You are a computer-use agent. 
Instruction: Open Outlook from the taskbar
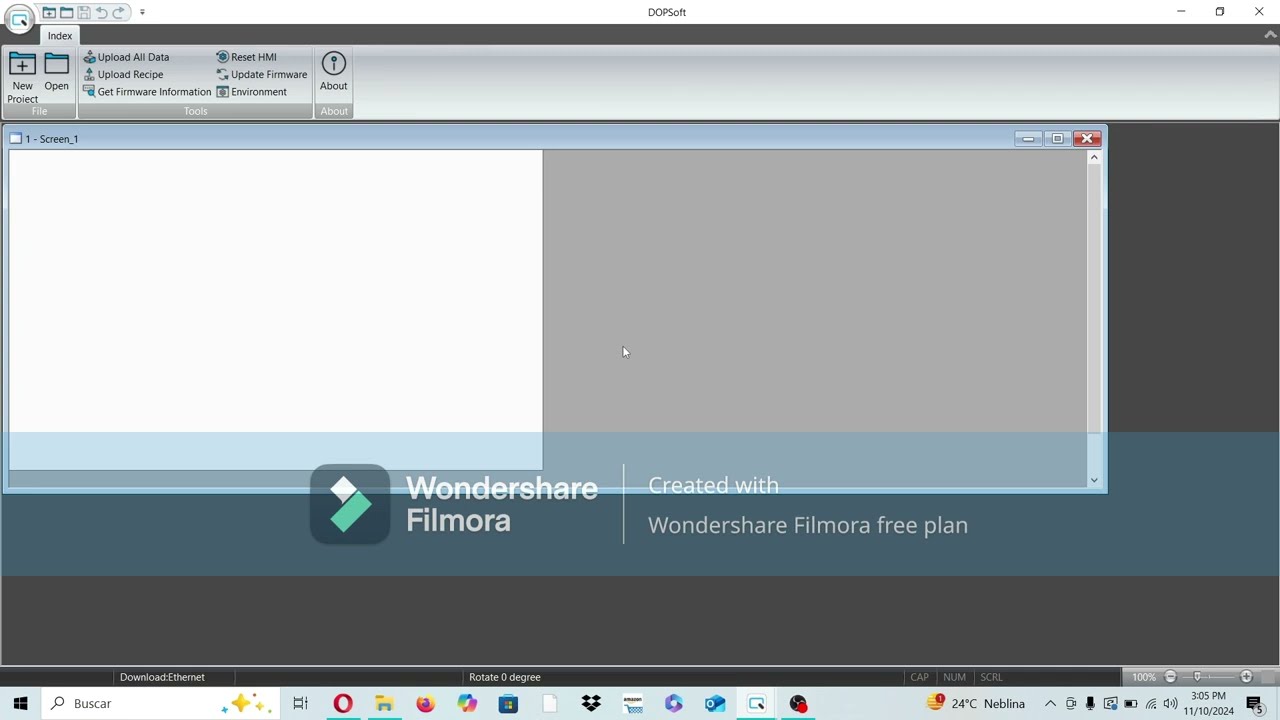click(715, 704)
